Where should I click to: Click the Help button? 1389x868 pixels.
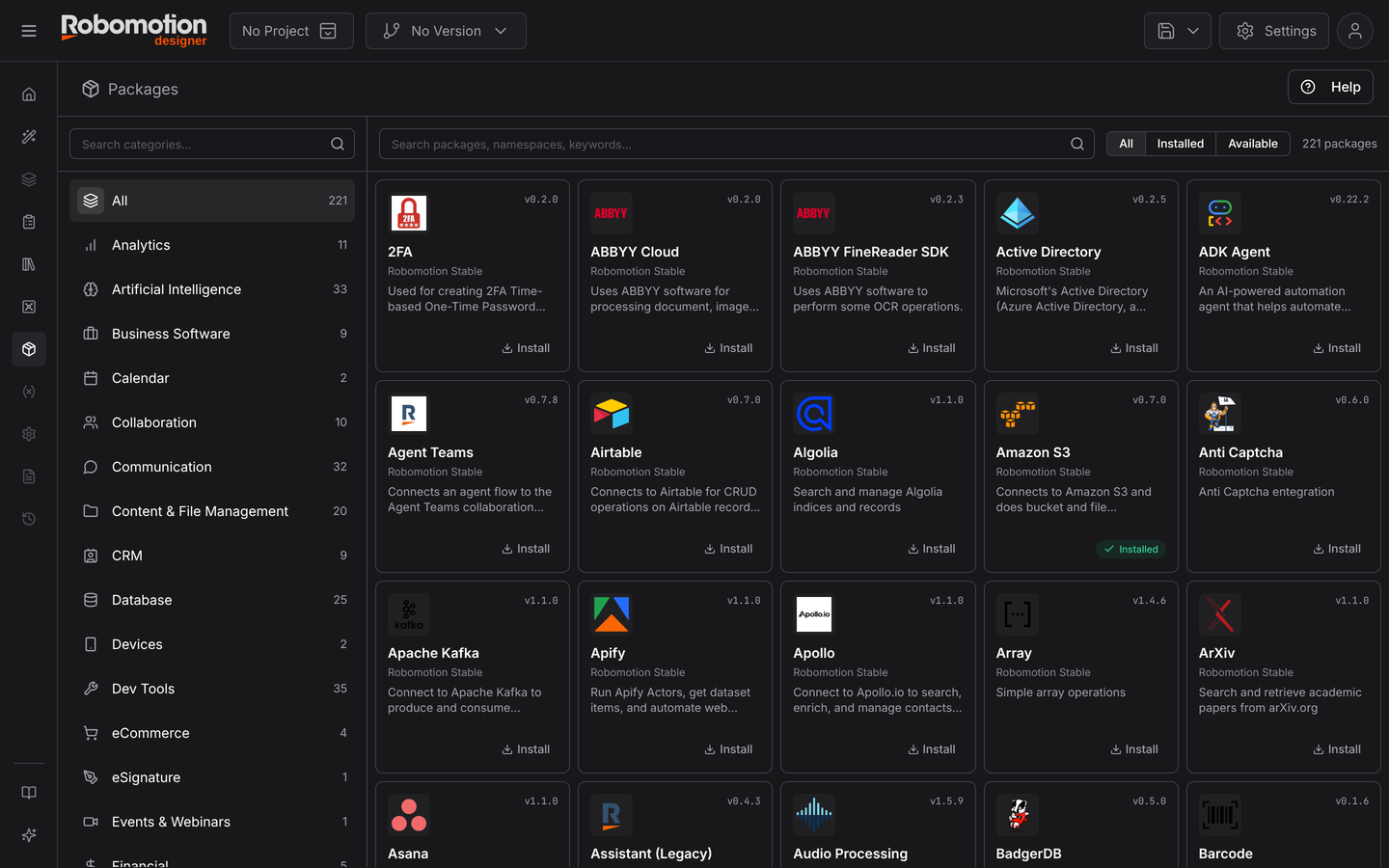1330,87
